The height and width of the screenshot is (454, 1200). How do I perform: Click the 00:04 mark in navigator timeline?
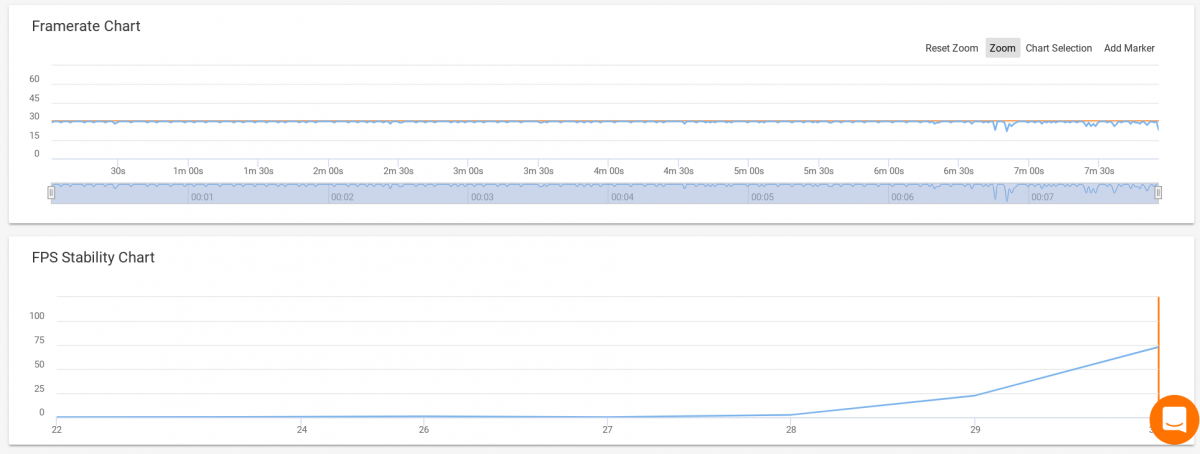622,198
